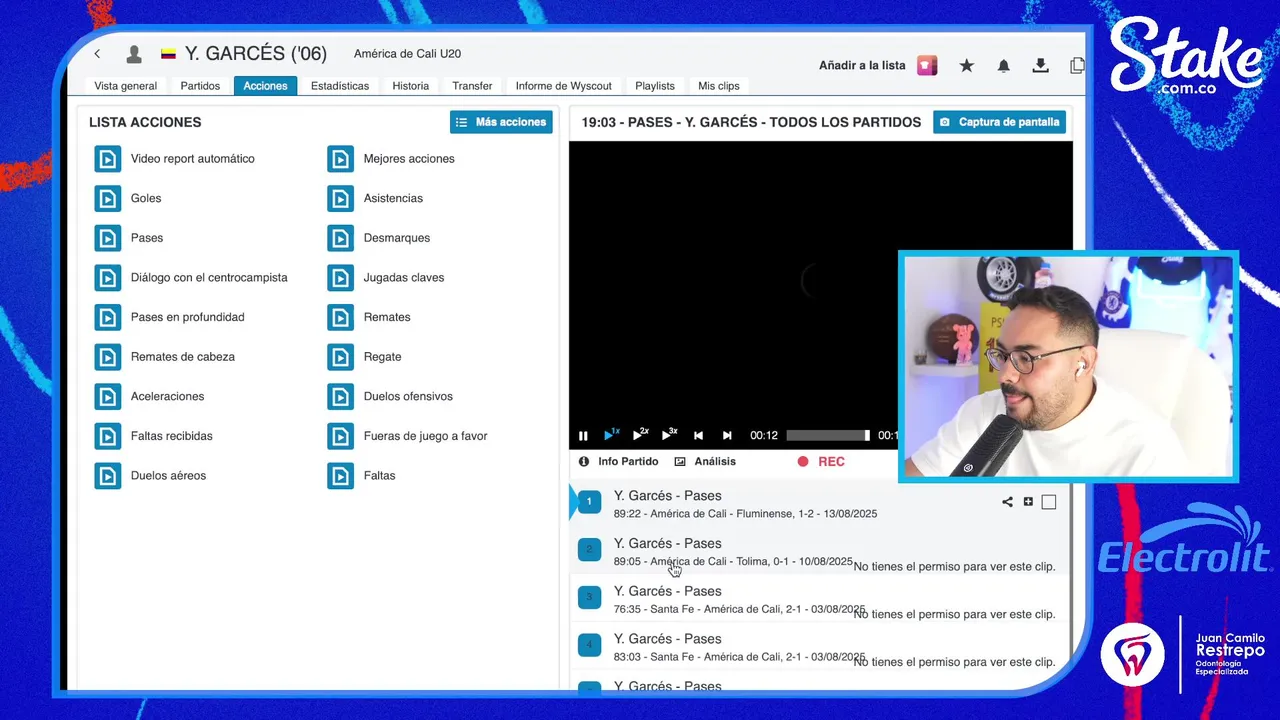Play the Remates action icon
Viewport: 1280px width, 720px height.
coord(341,317)
